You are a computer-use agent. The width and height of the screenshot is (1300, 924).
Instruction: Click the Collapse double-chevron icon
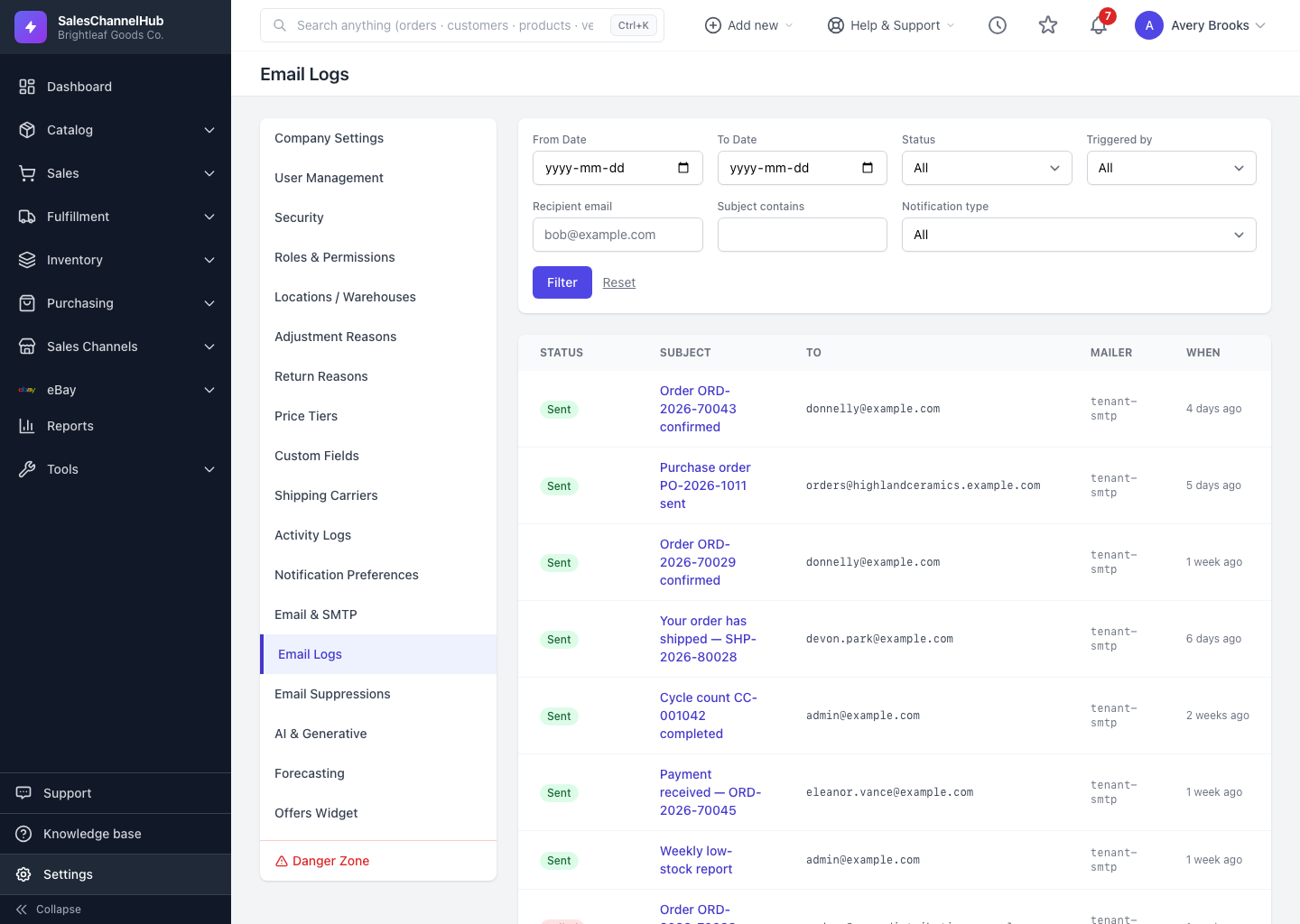pos(22,910)
